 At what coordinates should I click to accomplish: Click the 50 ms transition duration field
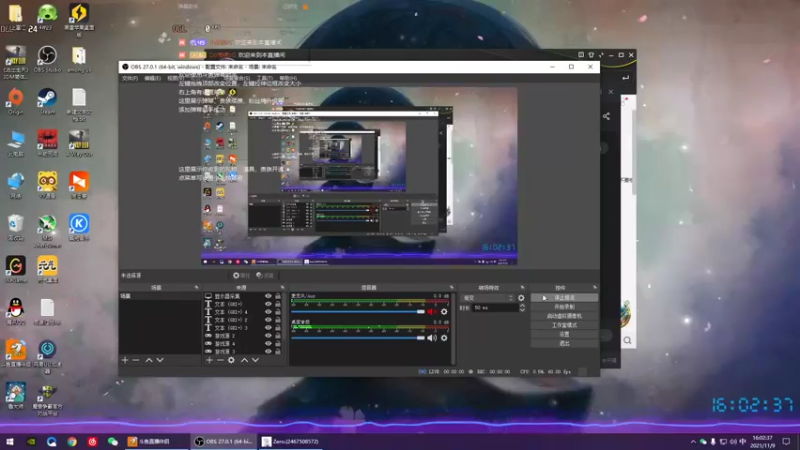[495, 308]
